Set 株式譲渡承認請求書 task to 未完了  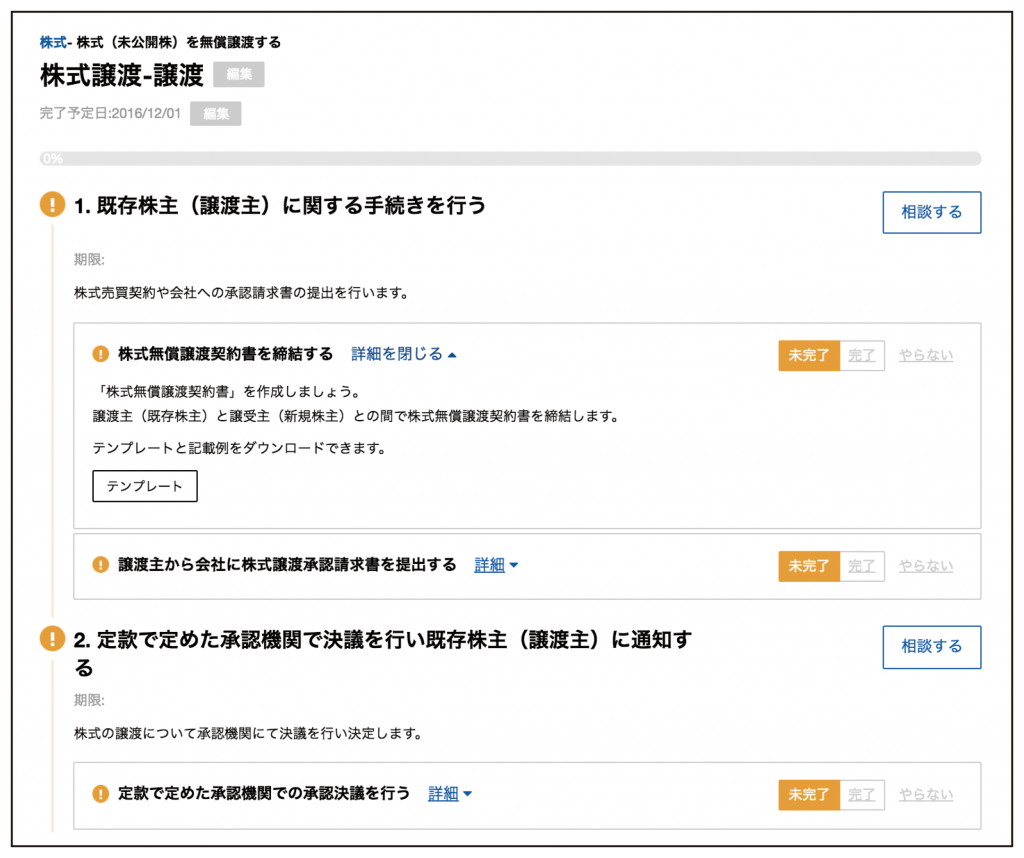click(x=808, y=567)
